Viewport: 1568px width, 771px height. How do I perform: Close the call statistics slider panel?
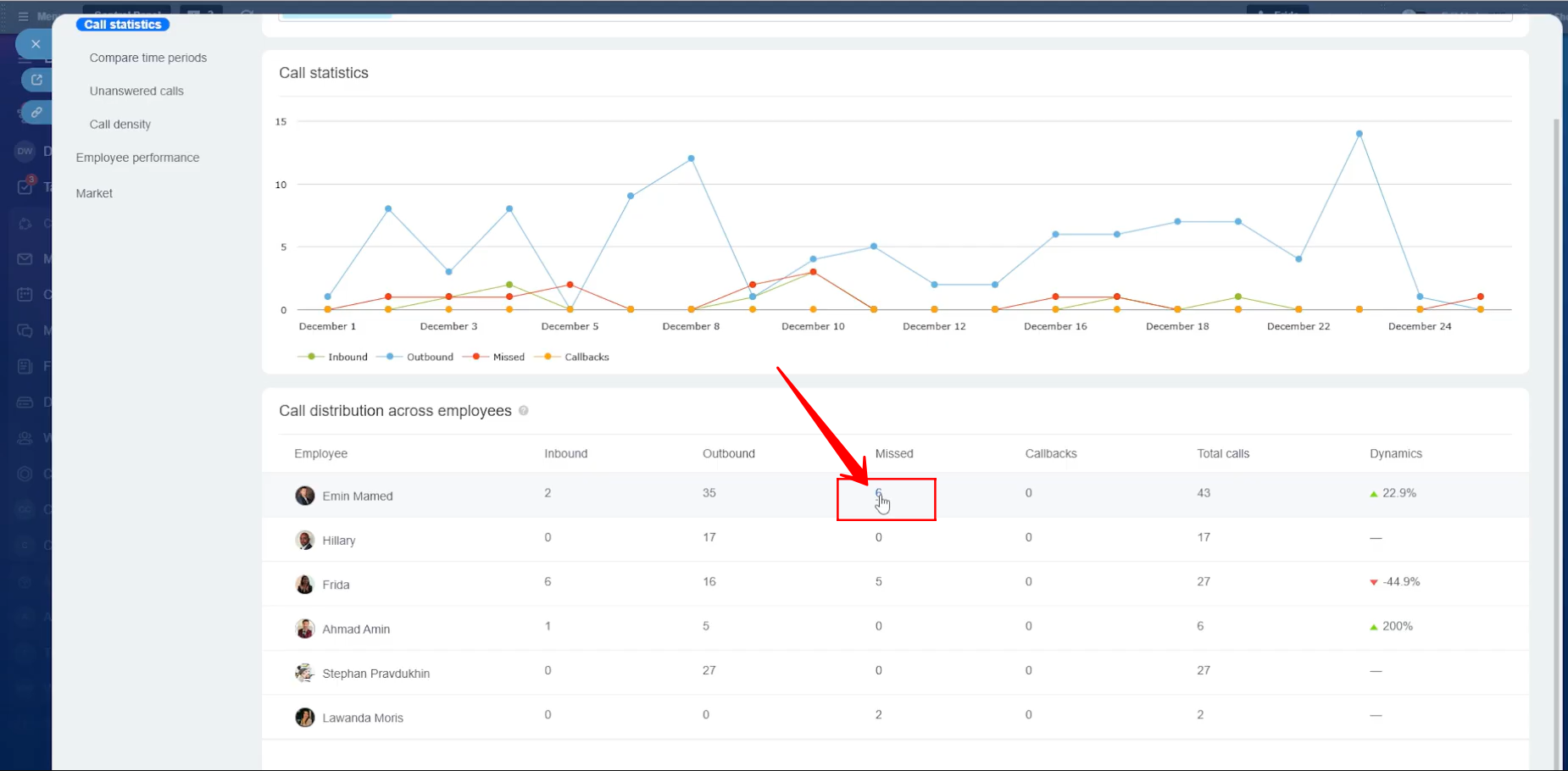[36, 44]
